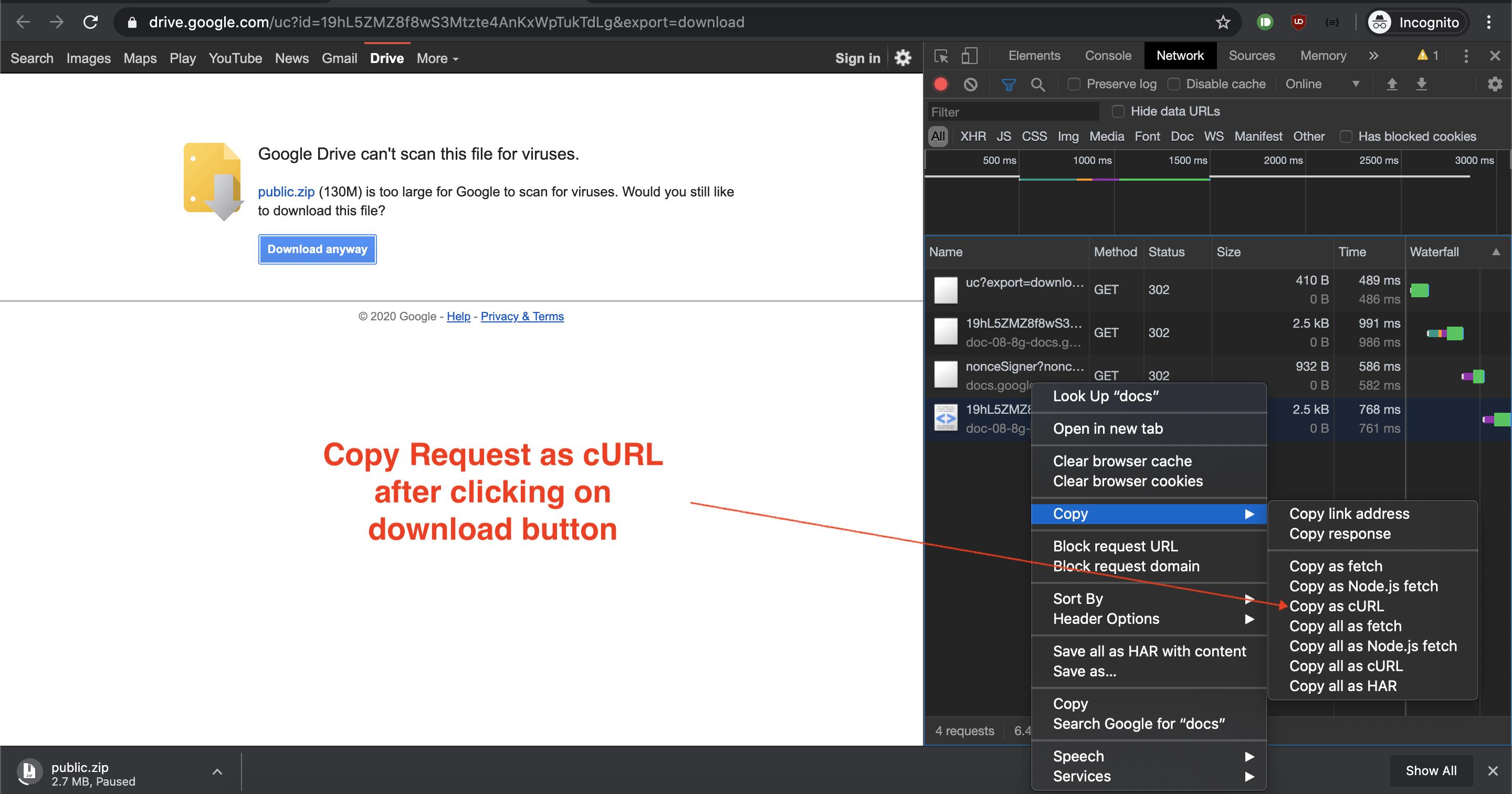Open the Privacy & Terms link
The image size is (1512, 794).
click(522, 316)
